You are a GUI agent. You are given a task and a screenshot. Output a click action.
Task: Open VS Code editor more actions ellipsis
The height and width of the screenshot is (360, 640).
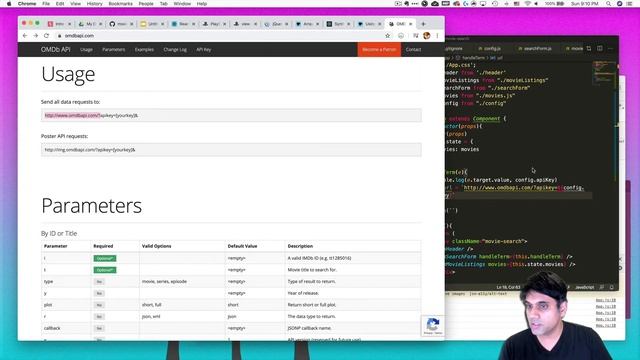611,49
